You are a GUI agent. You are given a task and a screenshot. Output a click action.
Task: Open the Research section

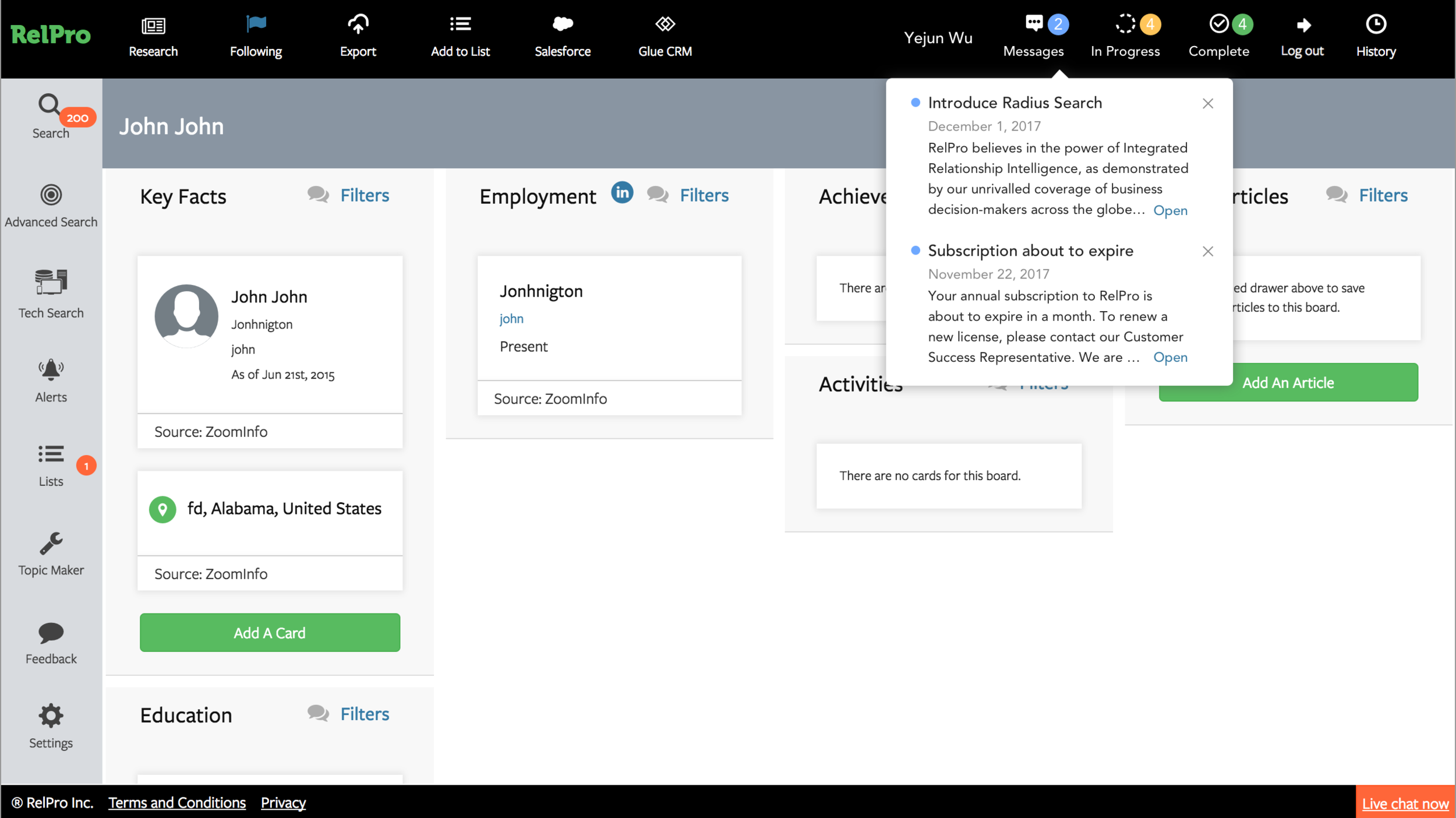(153, 37)
